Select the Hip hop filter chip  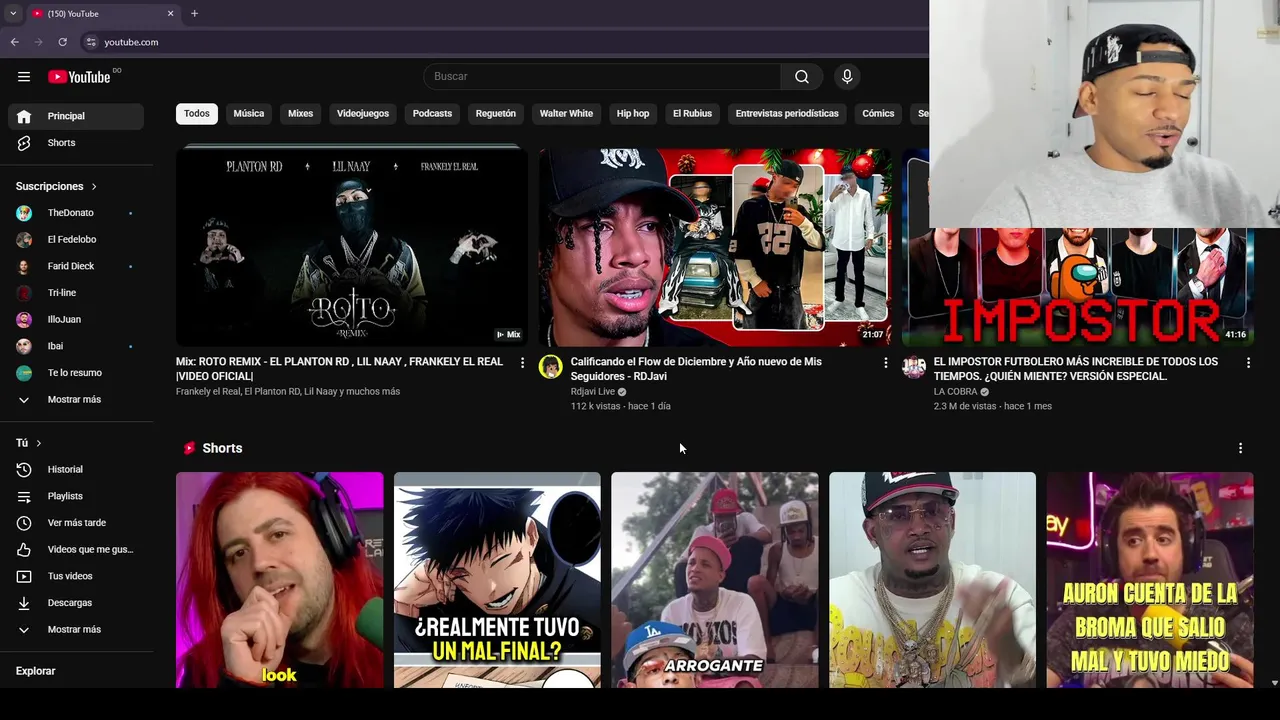(633, 114)
